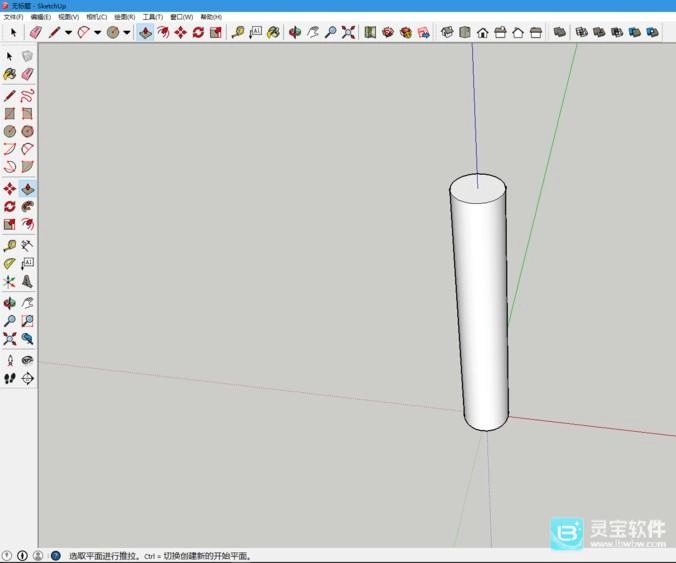Expand the circle shape dropdown arrow
This screenshot has width=676, height=563.
point(127,32)
